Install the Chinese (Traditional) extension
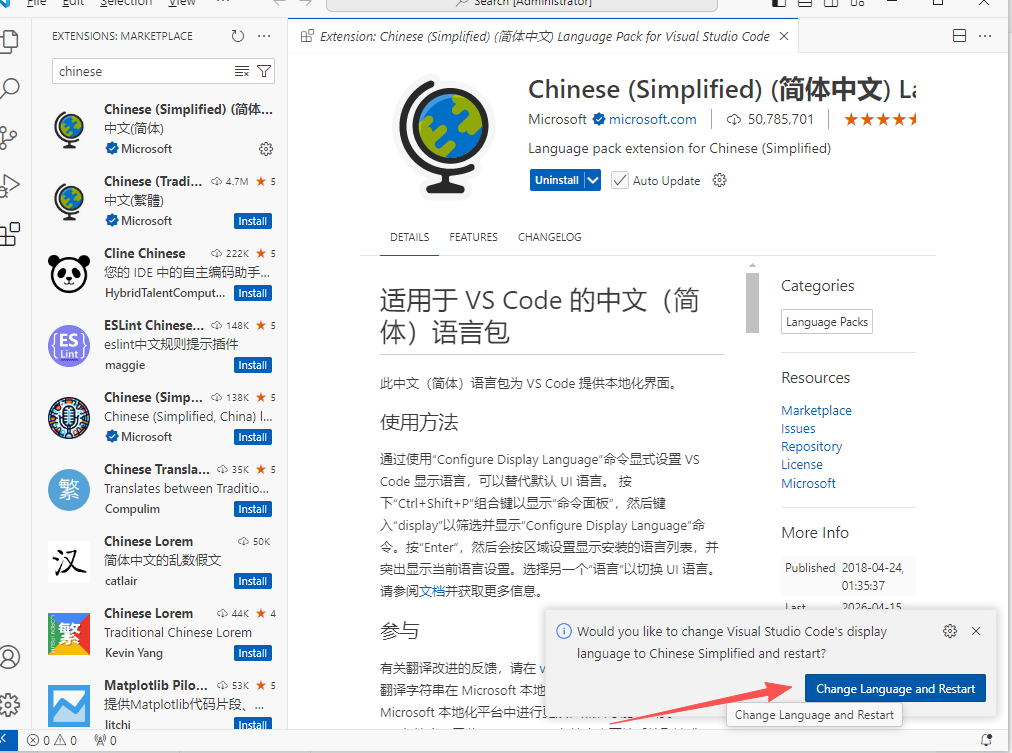The width and height of the screenshot is (1012, 753). [252, 221]
